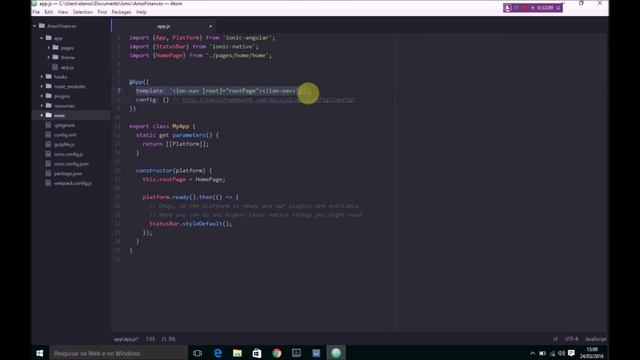Click the project root folder icon
640x360 pixels.
click(42, 26)
